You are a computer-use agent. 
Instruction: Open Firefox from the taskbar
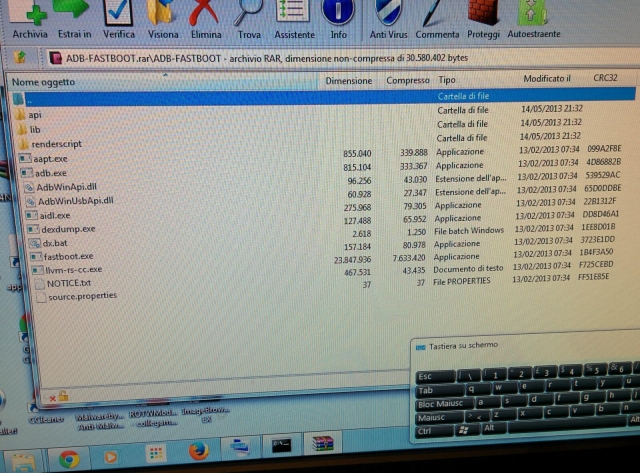tap(199, 451)
